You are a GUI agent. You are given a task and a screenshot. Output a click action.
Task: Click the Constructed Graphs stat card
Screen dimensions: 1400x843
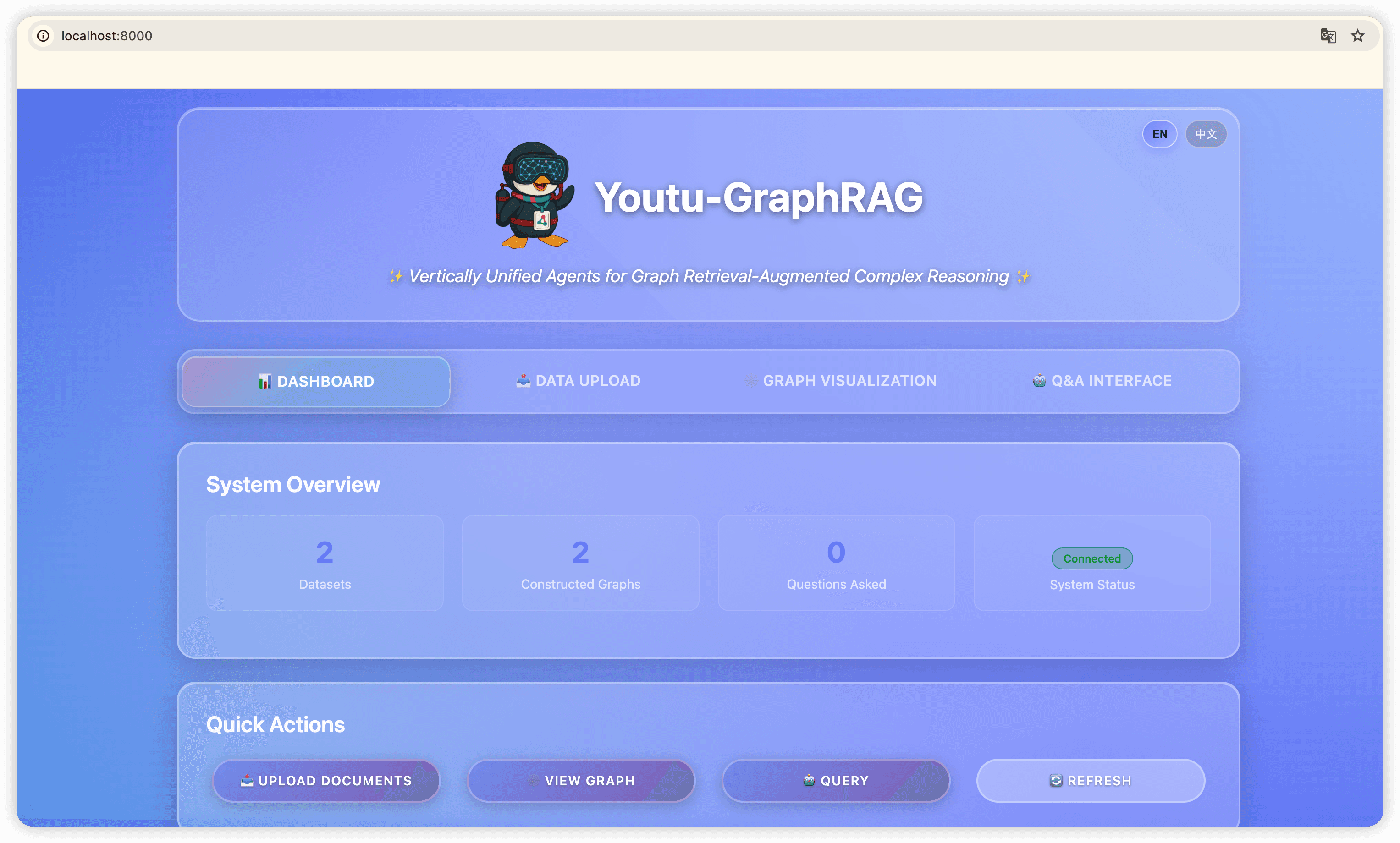click(x=580, y=563)
